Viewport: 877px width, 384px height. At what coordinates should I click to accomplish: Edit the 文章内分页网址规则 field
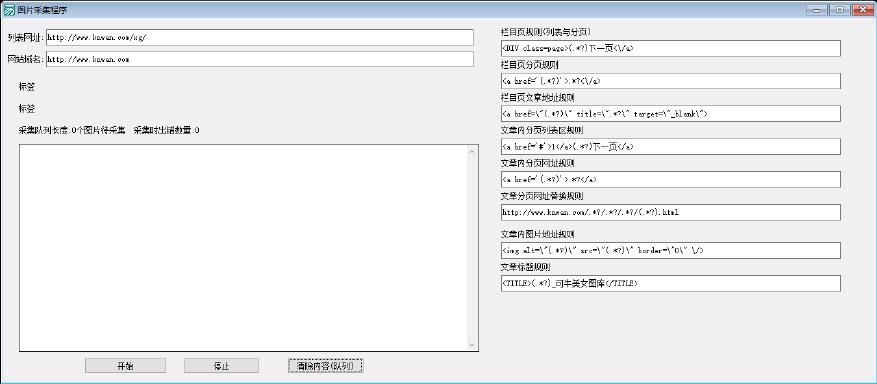click(x=671, y=179)
